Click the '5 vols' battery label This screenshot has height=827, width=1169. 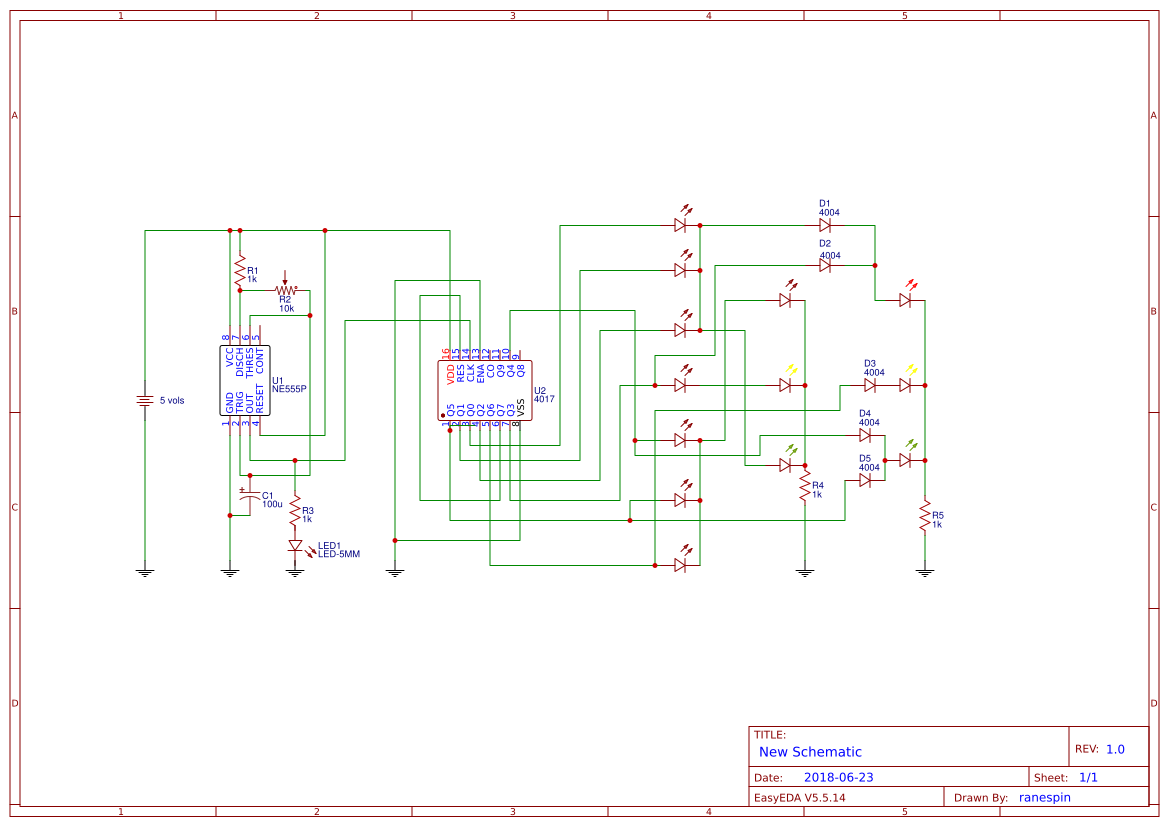click(x=172, y=400)
